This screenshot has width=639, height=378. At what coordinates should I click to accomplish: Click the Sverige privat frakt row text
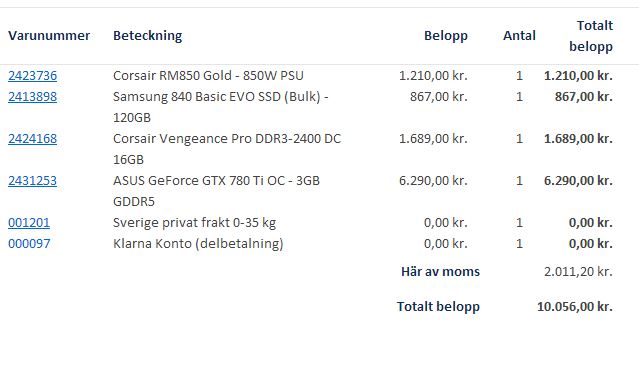coord(194,223)
